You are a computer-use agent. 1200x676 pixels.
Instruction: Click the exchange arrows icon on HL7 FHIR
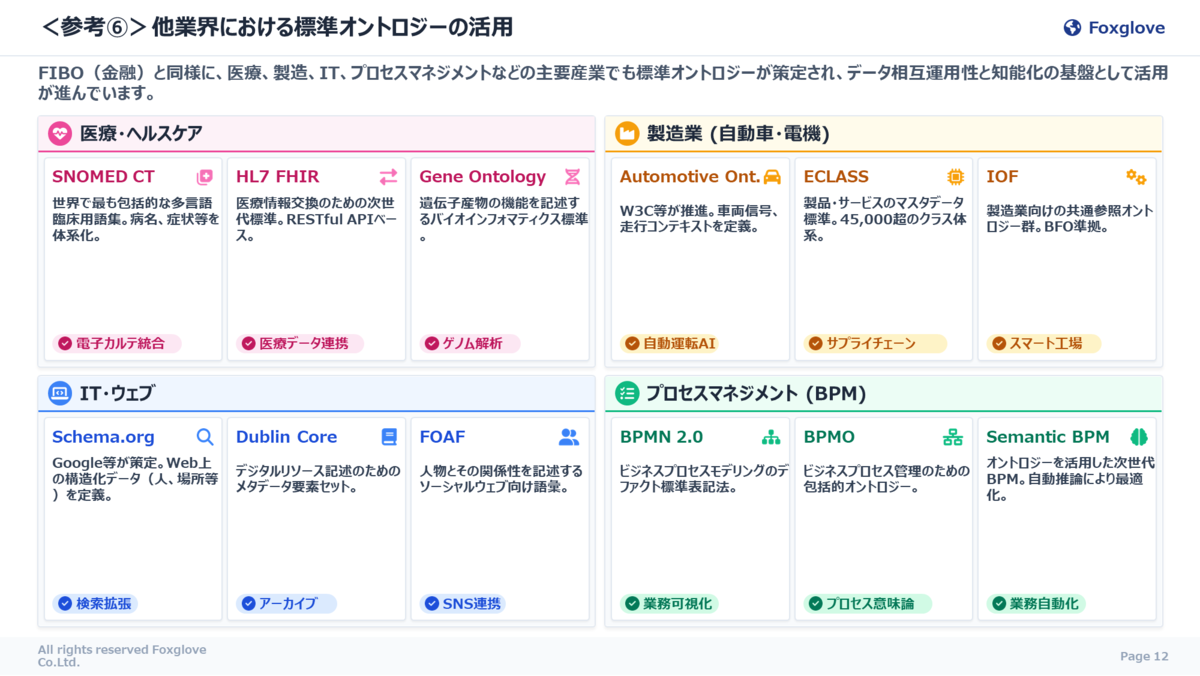tap(388, 177)
